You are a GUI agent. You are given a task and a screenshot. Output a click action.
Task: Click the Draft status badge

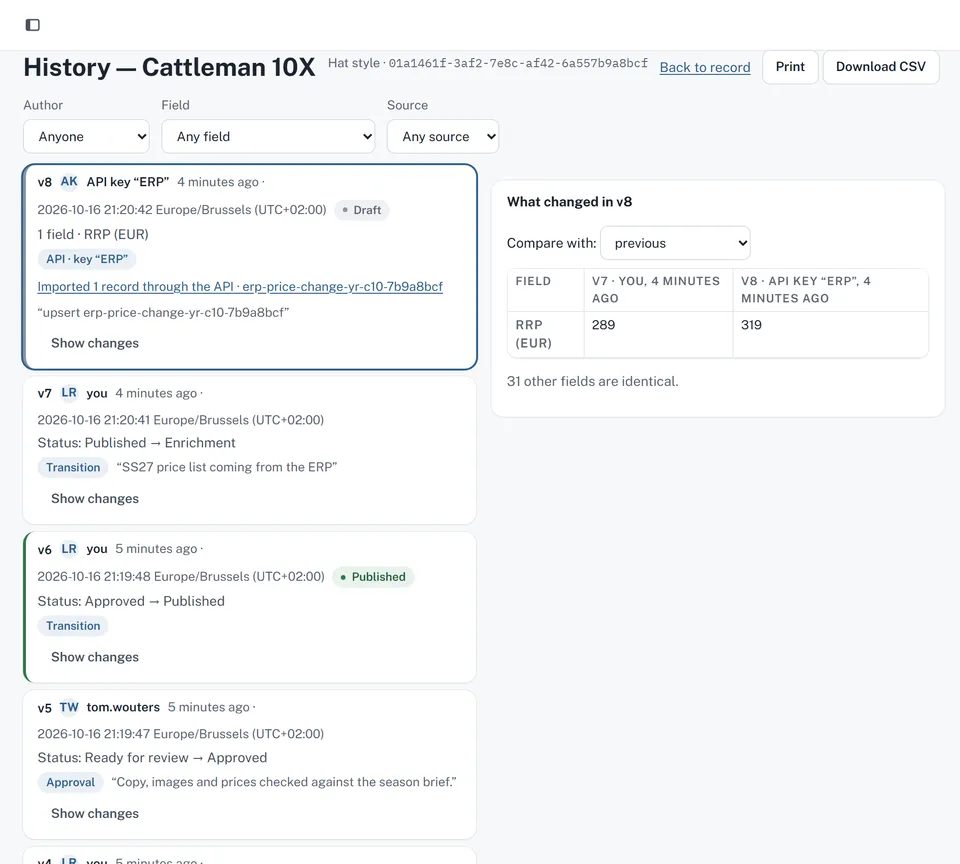(x=362, y=210)
